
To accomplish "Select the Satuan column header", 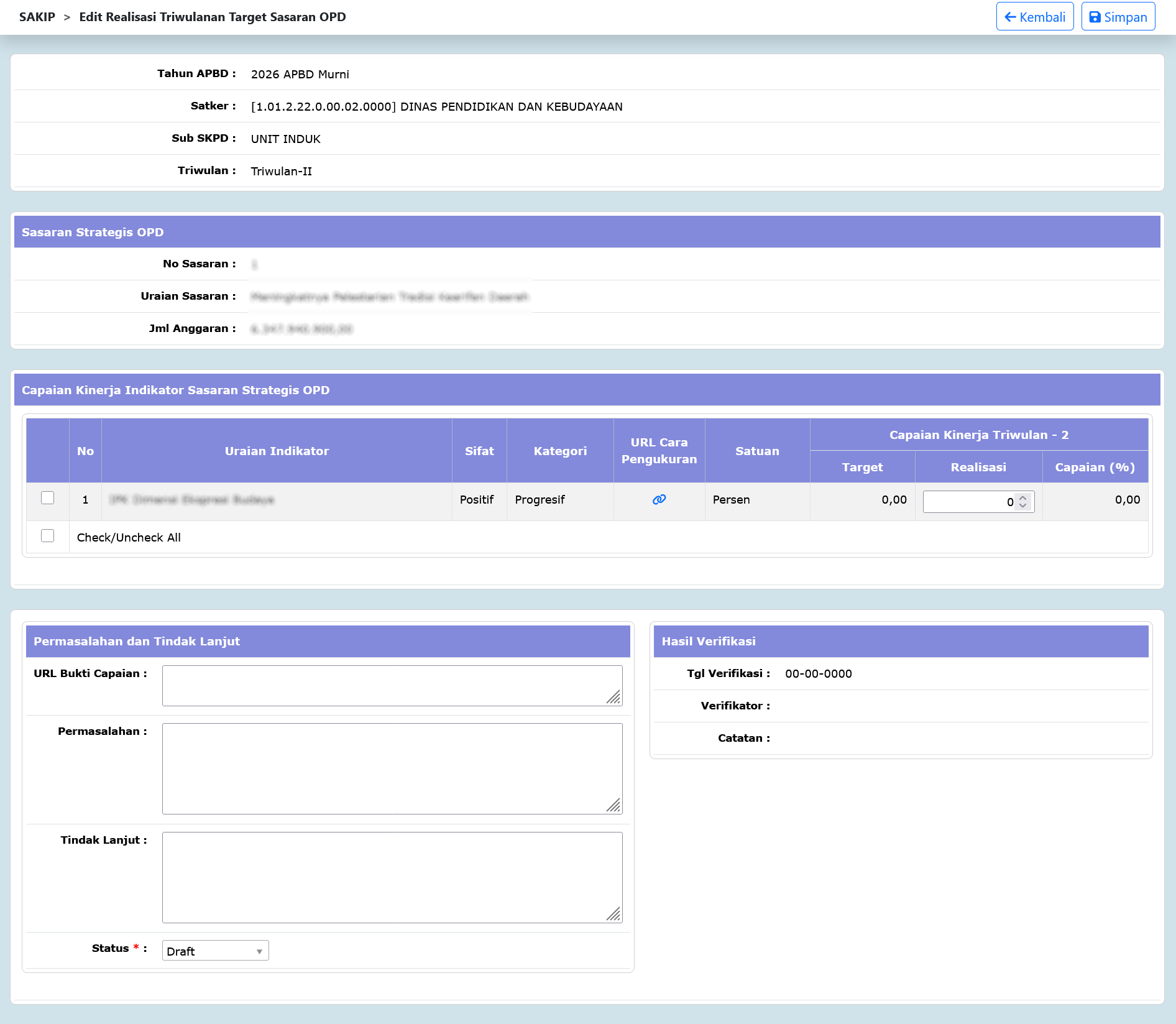I will (757, 451).
